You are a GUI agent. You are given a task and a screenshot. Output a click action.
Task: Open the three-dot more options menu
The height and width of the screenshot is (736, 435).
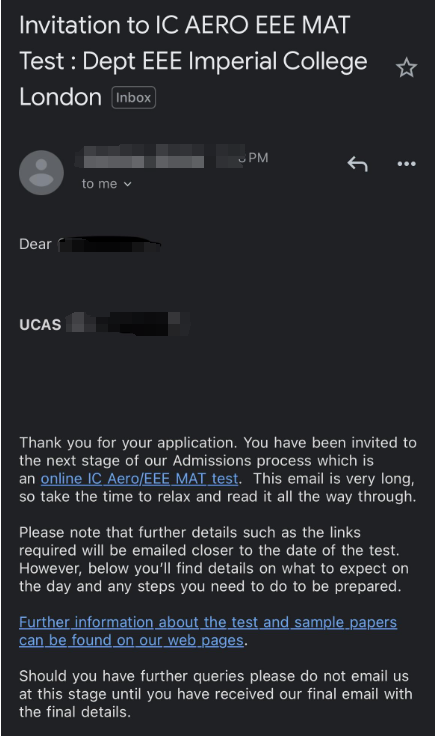coord(406,164)
